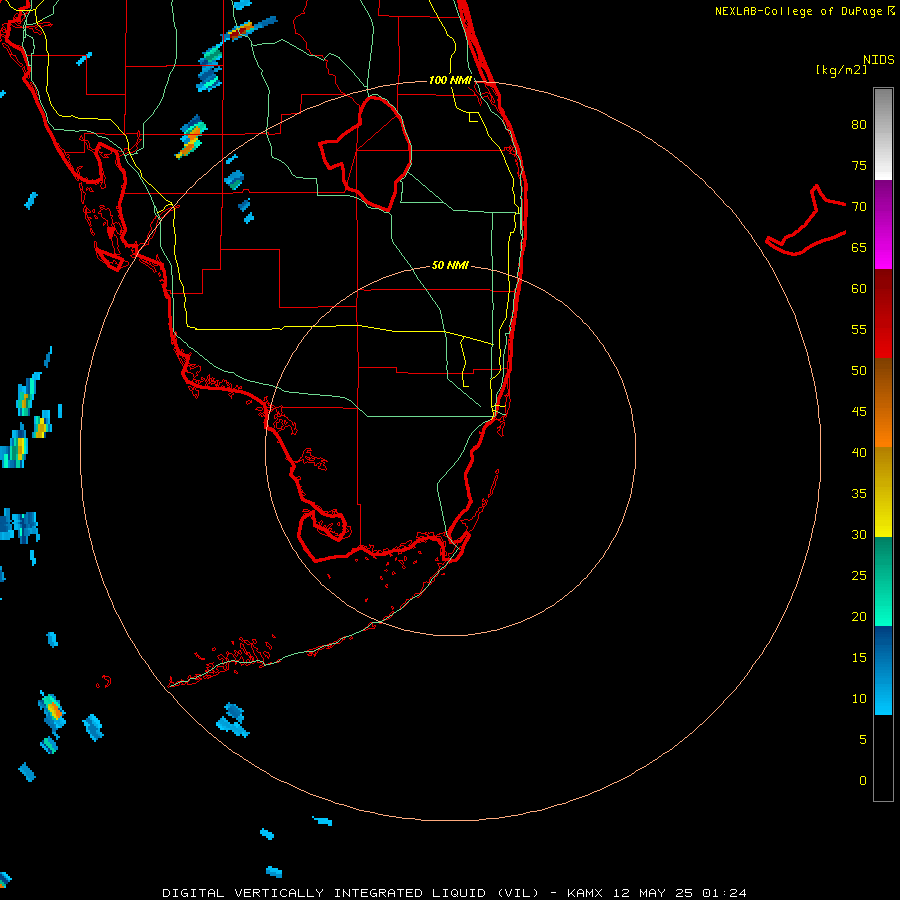Image resolution: width=900 pixels, height=900 pixels.
Task: Click the legend value 50
Action: 859,370
